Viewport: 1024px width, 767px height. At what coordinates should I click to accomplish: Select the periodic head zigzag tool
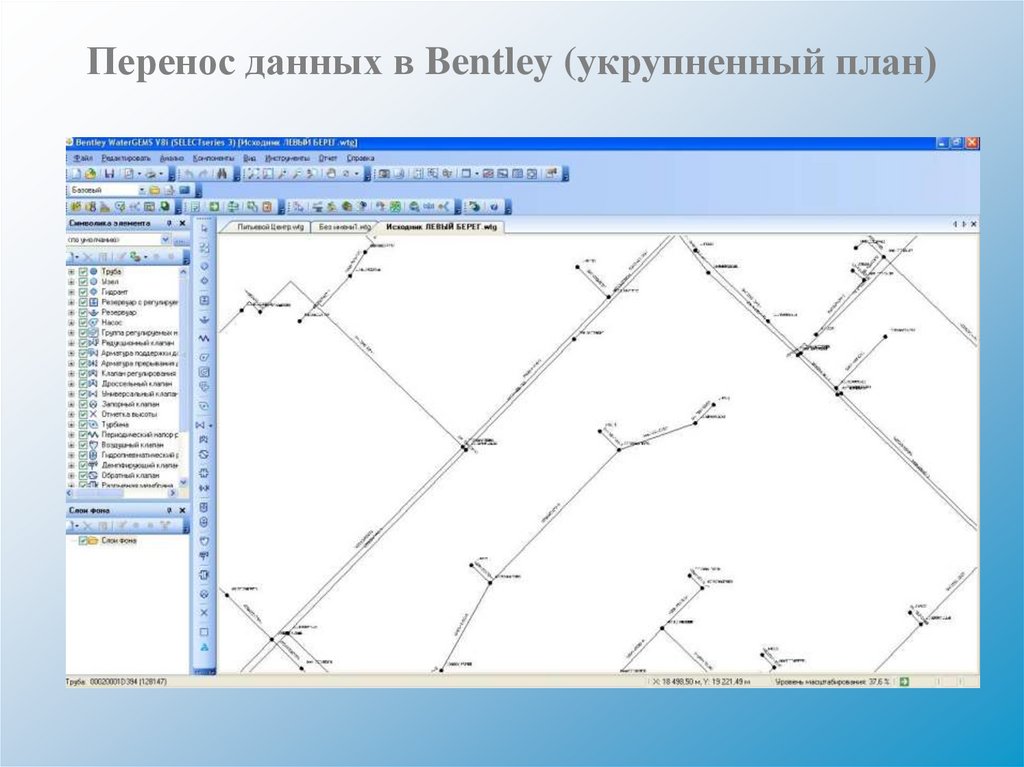[x=204, y=338]
